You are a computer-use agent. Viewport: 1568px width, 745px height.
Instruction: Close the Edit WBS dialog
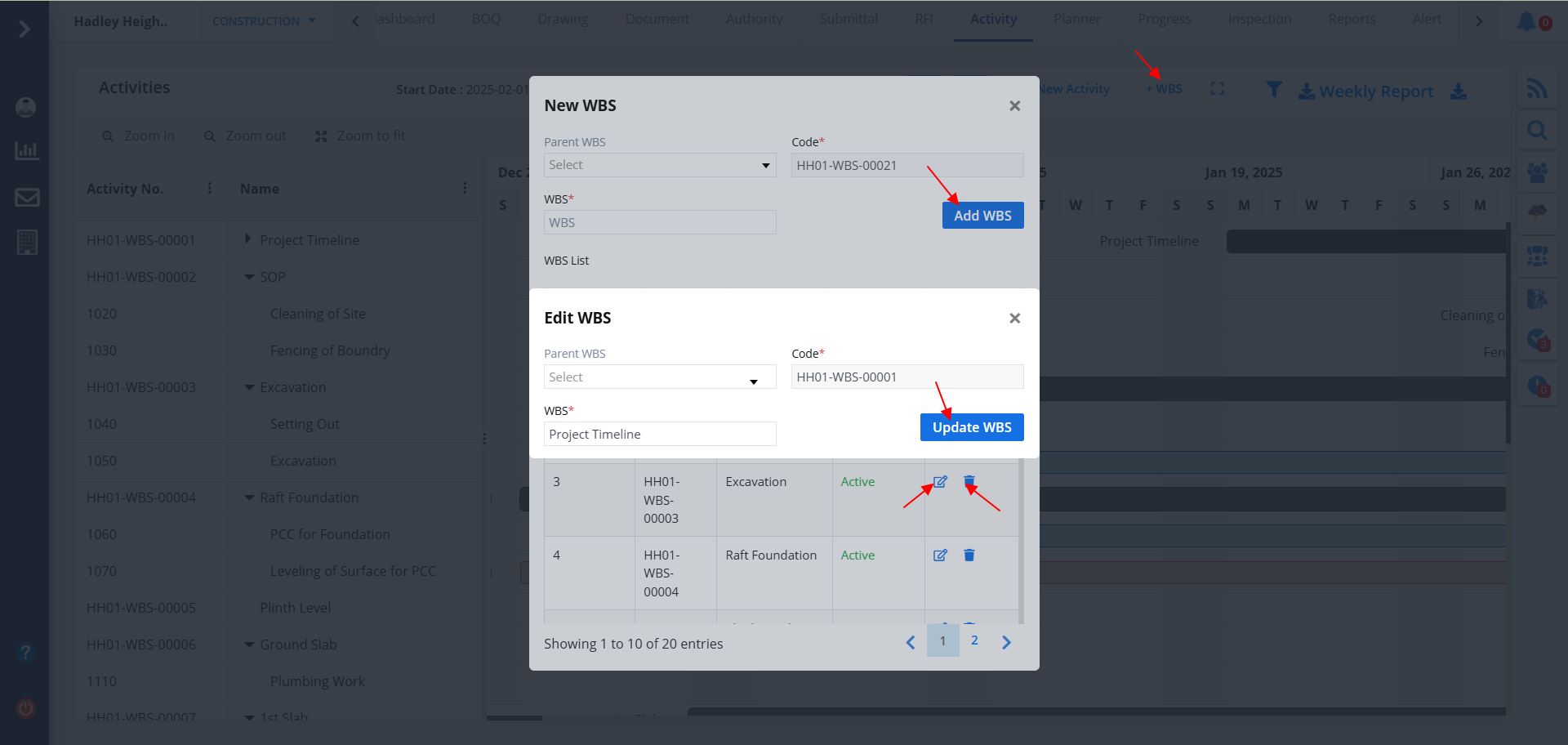(x=1014, y=319)
